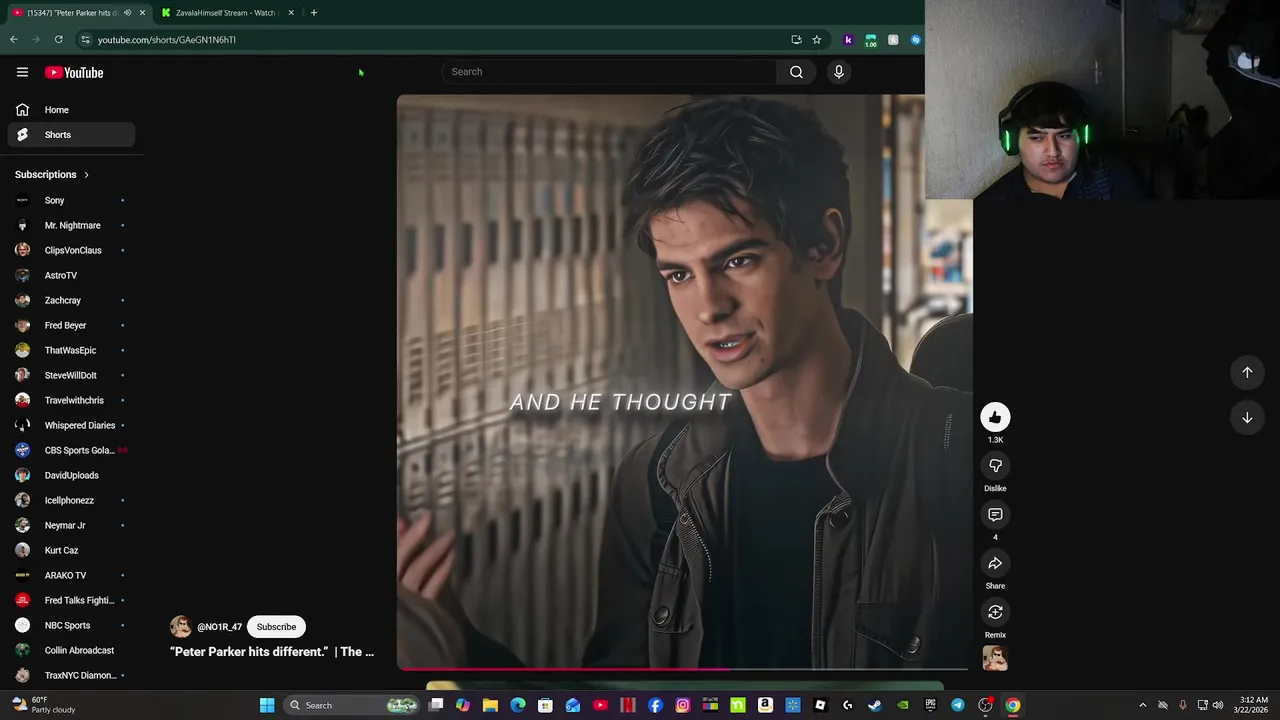This screenshot has height=720, width=1280.
Task: Open Travelwithchris channel
Action: tap(71, 400)
